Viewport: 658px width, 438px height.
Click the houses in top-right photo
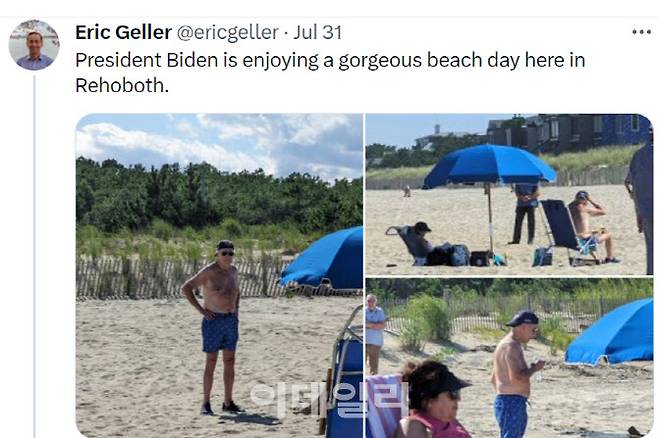pyautogui.click(x=569, y=133)
